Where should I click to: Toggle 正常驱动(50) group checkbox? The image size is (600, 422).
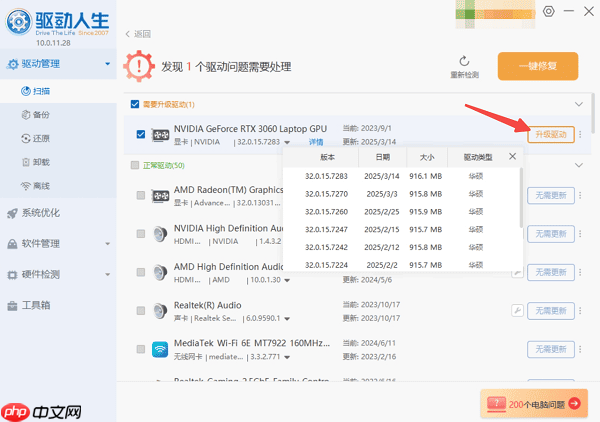(x=135, y=165)
